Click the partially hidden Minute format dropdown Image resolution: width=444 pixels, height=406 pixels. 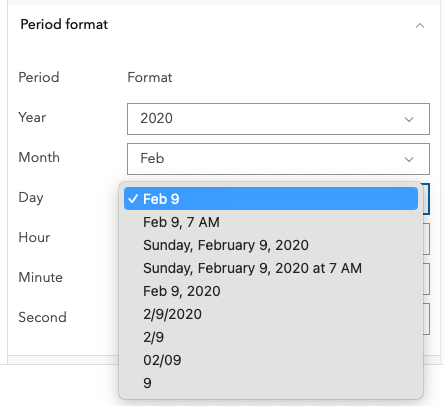(426, 279)
